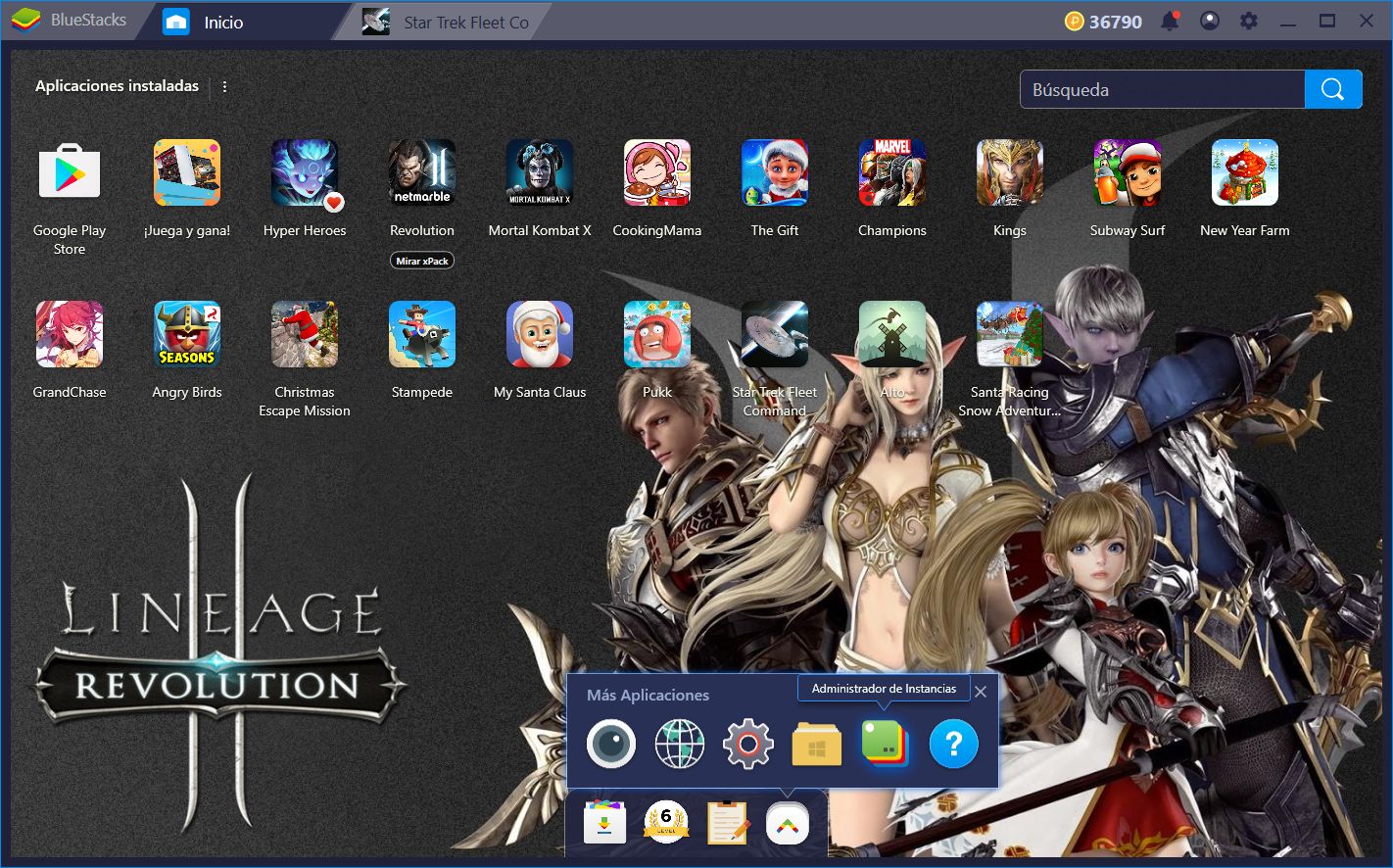Open Alto game icon
The image size is (1393, 868).
click(892, 334)
